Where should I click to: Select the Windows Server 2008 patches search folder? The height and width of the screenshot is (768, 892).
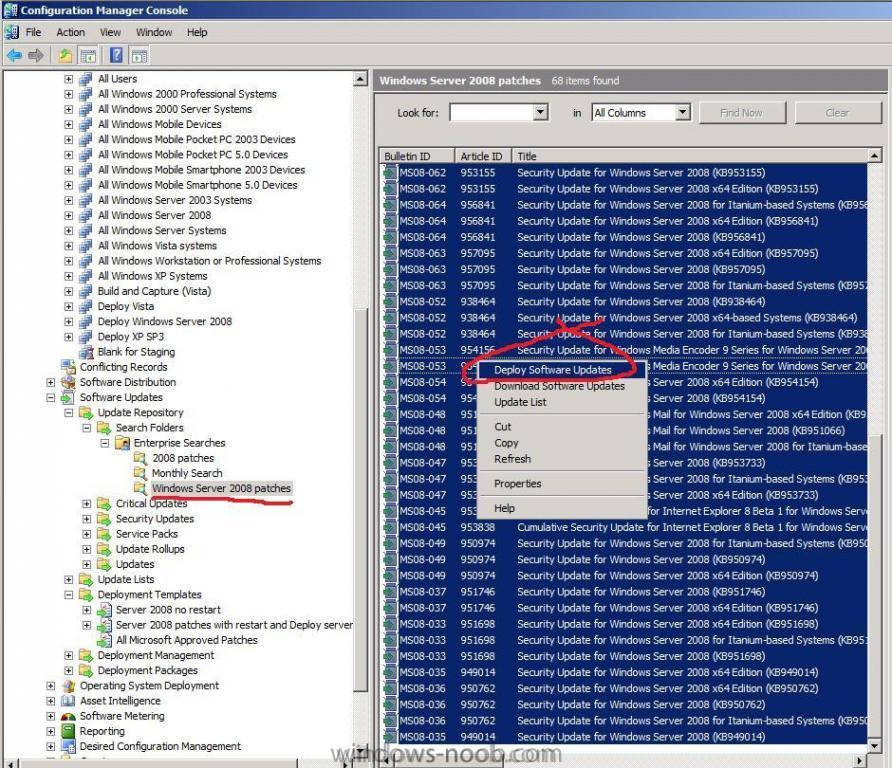[x=221, y=488]
